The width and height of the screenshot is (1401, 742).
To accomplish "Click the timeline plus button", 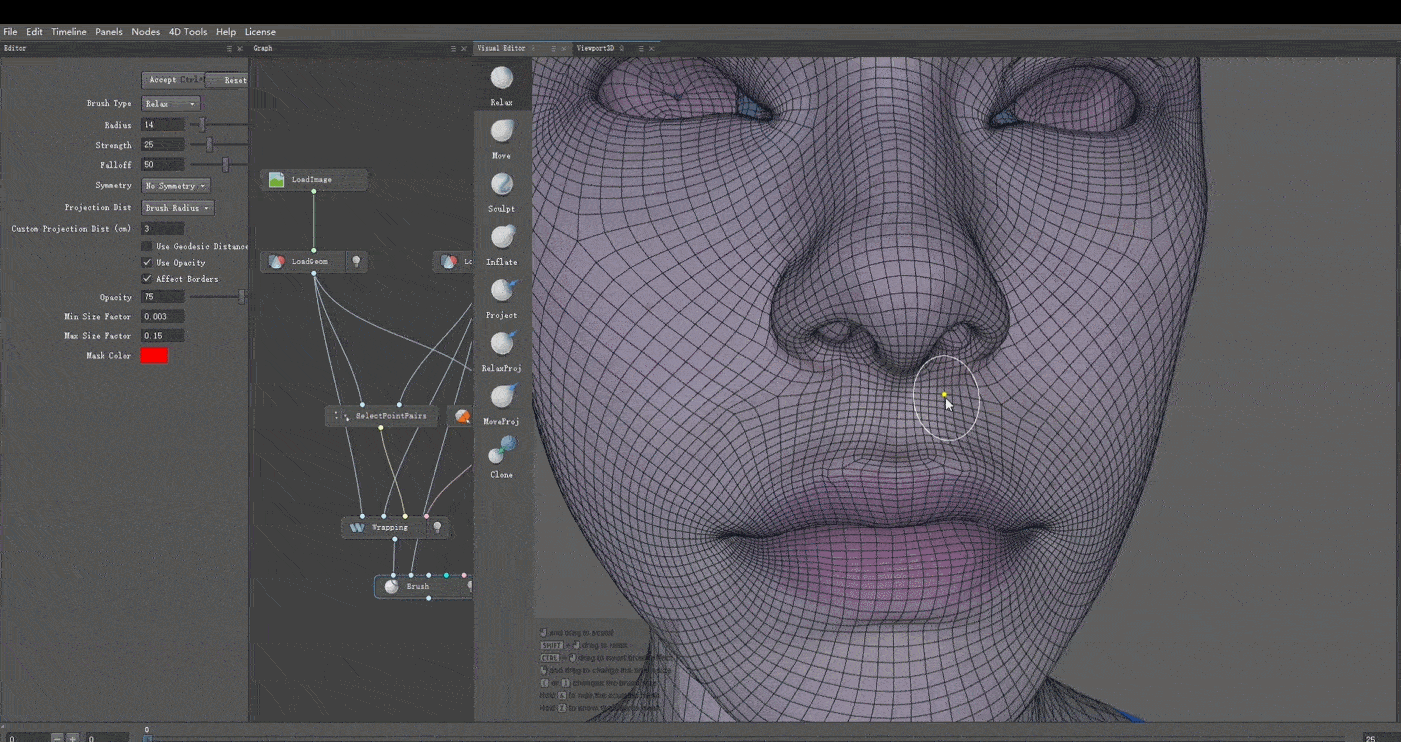I will tap(72, 738).
